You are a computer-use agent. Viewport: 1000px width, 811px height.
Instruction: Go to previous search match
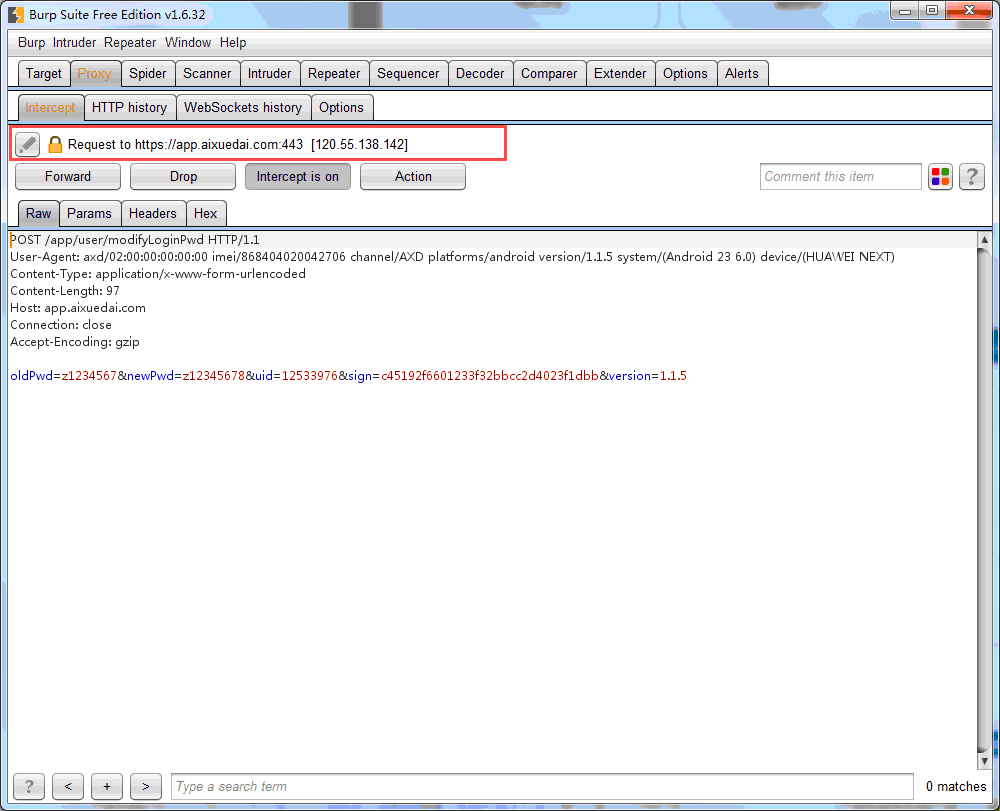click(x=68, y=786)
